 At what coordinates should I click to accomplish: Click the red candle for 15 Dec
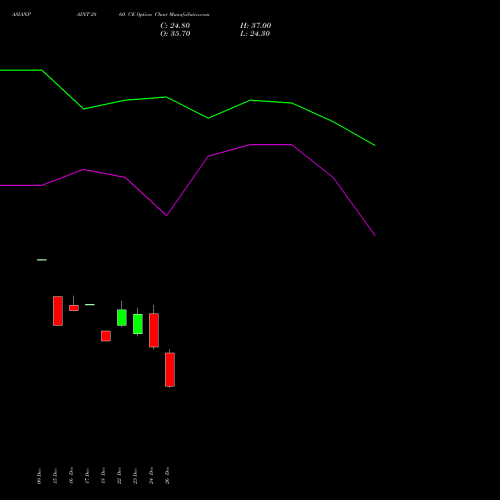pos(58,311)
